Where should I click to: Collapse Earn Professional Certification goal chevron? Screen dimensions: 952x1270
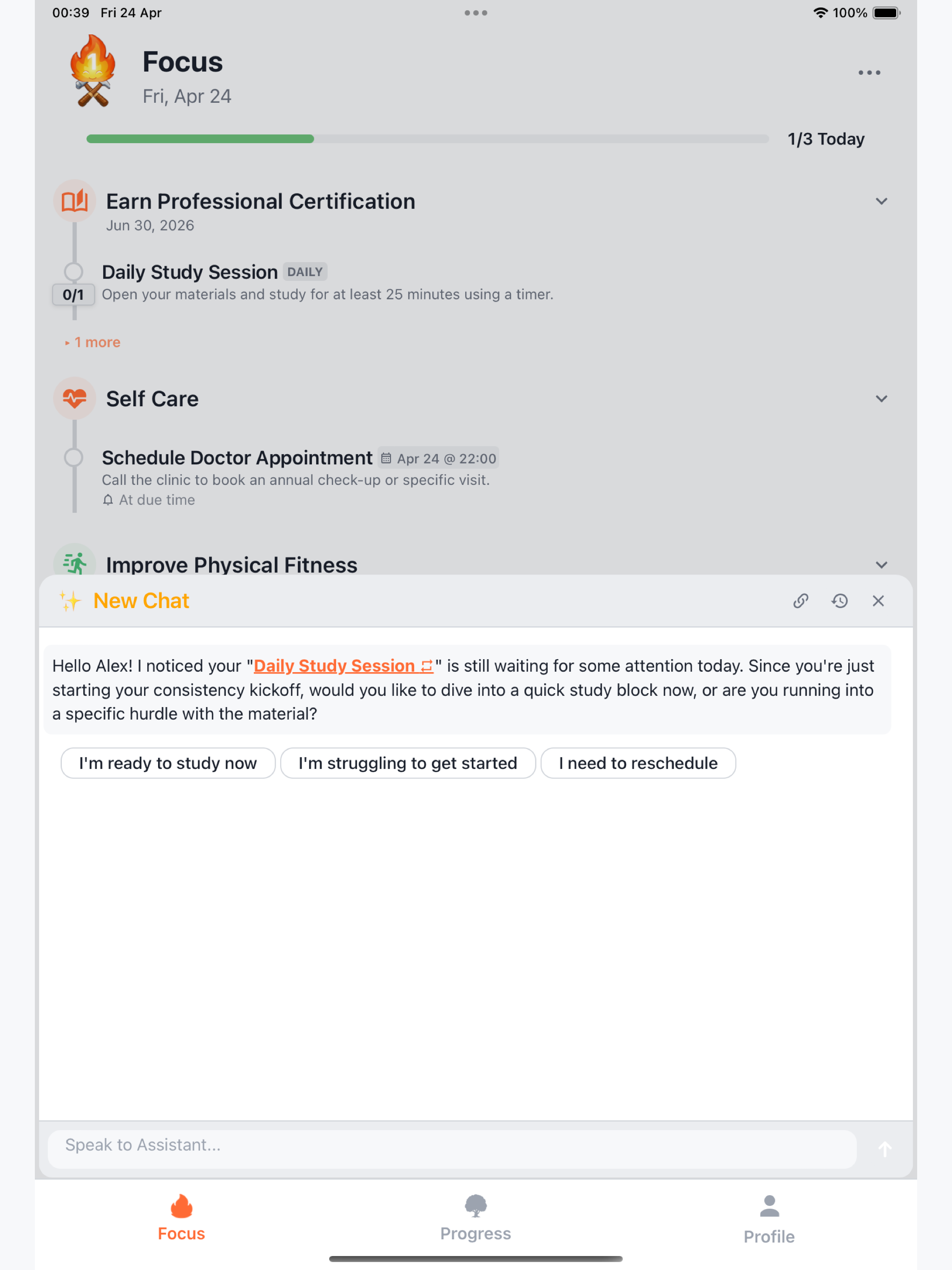tap(881, 202)
